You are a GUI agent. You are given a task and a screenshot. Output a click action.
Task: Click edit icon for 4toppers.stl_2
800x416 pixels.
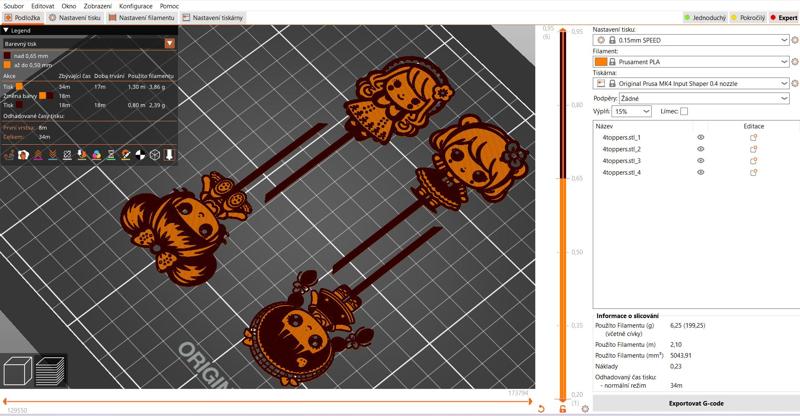coord(753,149)
